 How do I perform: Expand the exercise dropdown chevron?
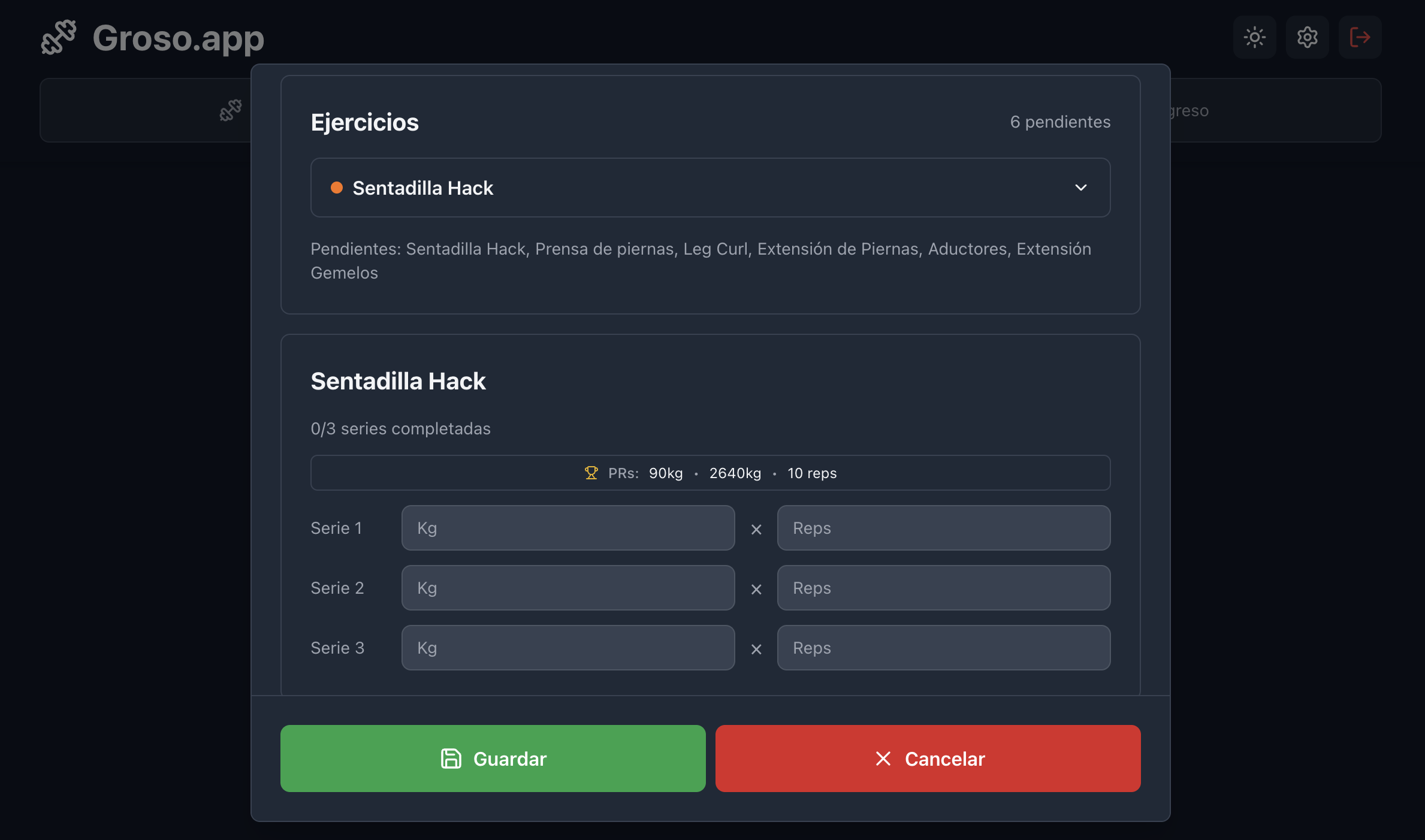[x=1080, y=188]
